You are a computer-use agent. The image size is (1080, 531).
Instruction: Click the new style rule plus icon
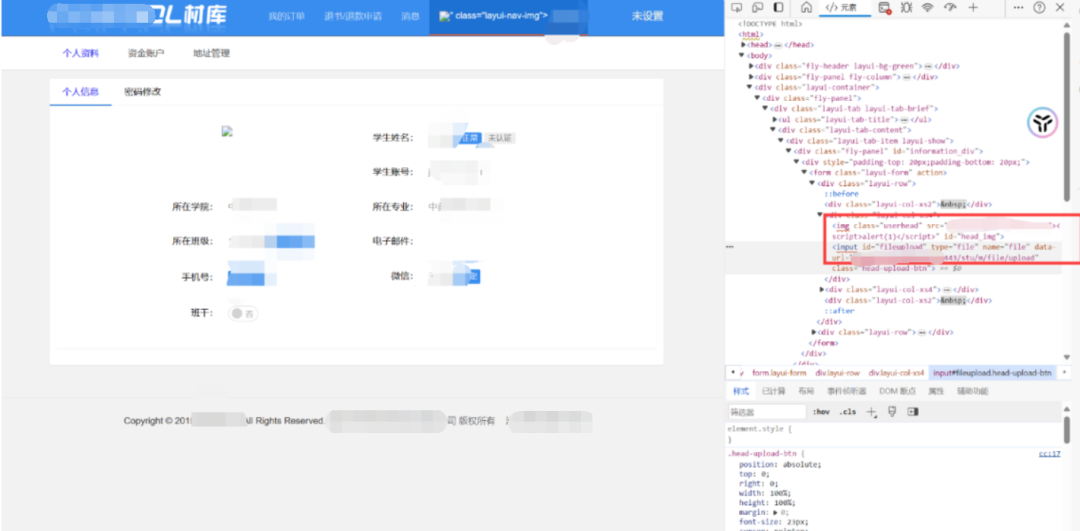(x=871, y=411)
